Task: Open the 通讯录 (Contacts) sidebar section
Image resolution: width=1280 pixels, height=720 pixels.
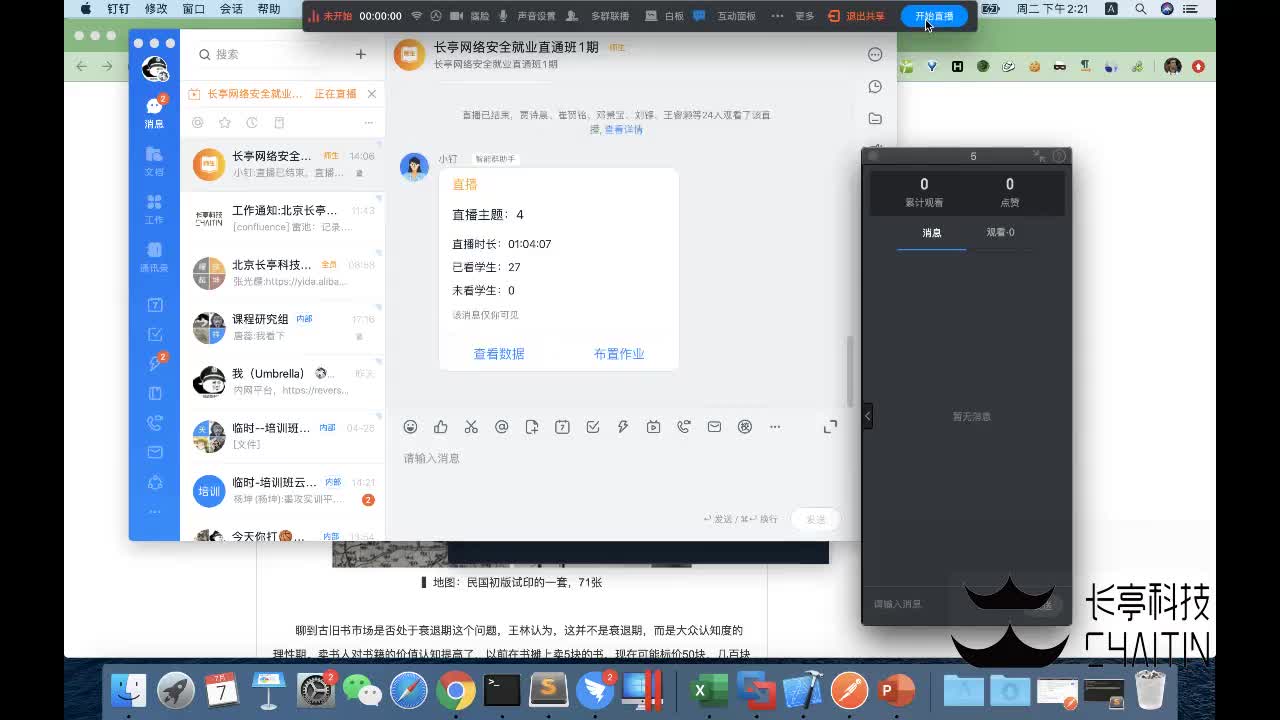Action: (x=154, y=256)
